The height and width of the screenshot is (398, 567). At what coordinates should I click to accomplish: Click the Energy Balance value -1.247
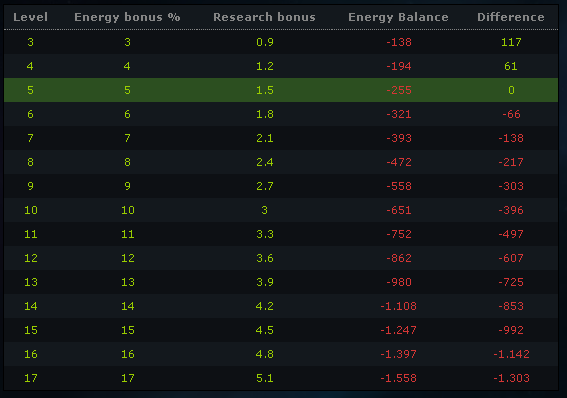point(398,330)
